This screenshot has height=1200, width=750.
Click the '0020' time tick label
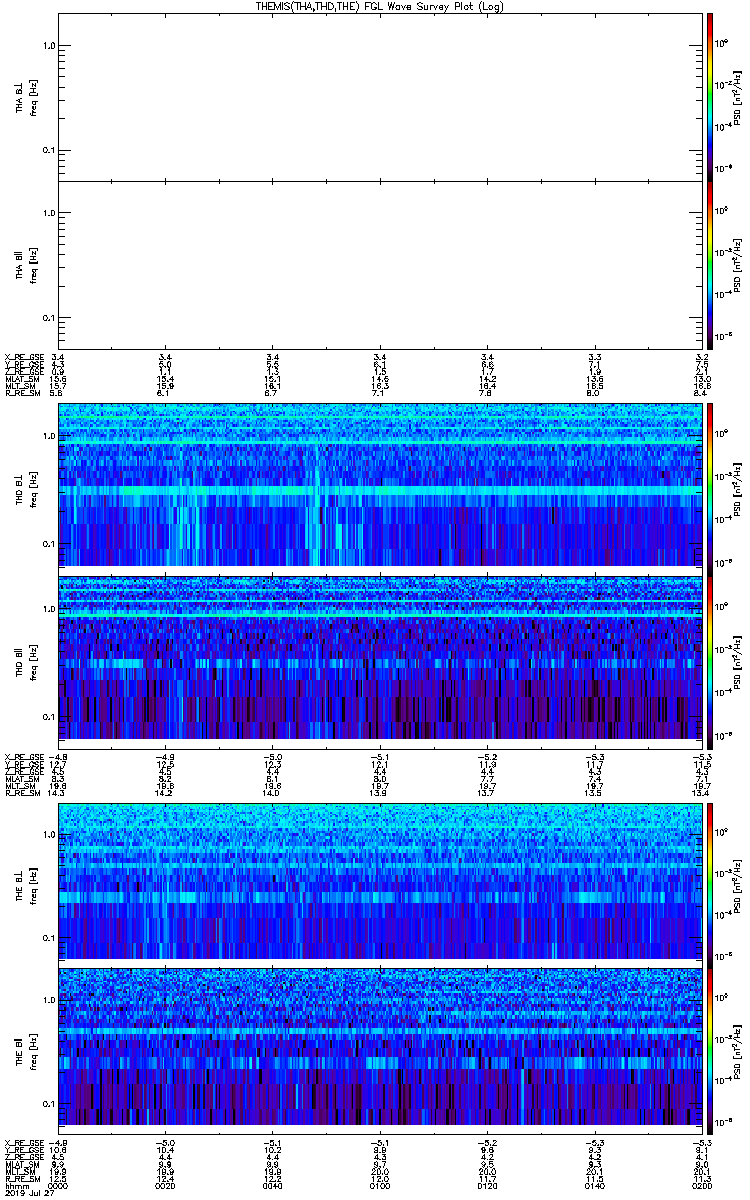point(166,1185)
